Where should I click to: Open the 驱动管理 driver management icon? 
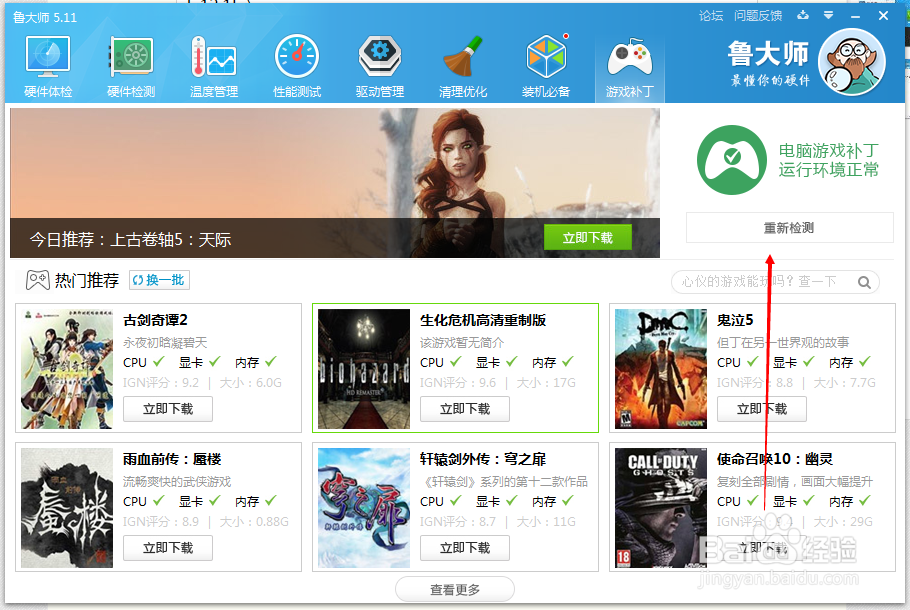(x=380, y=66)
